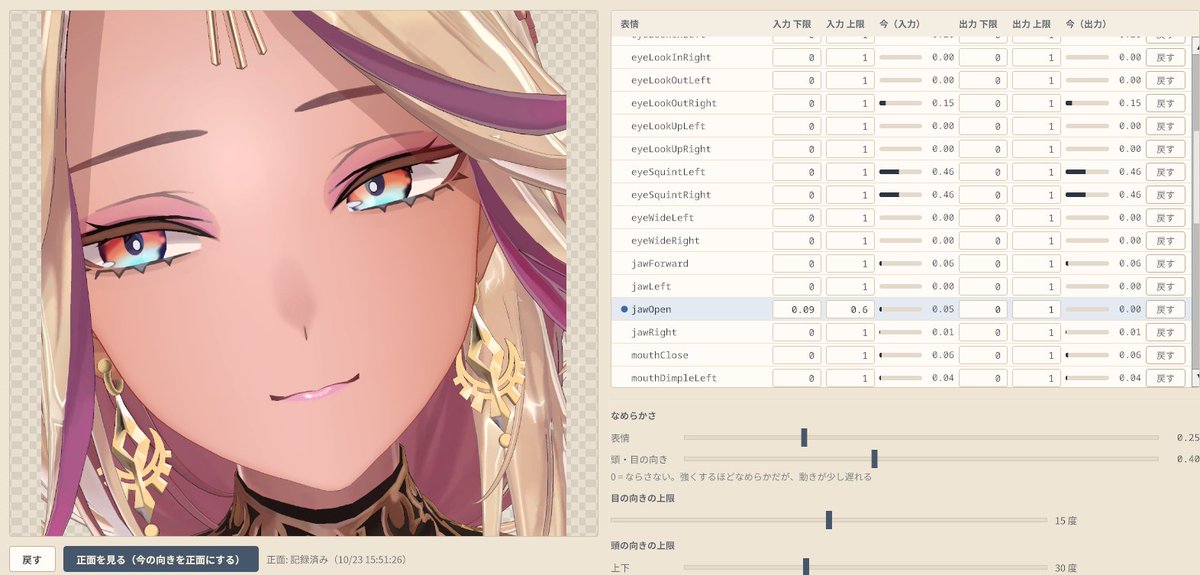Reset the eyeWideRight row with 戻す
1200x575 pixels.
click(x=1165, y=241)
